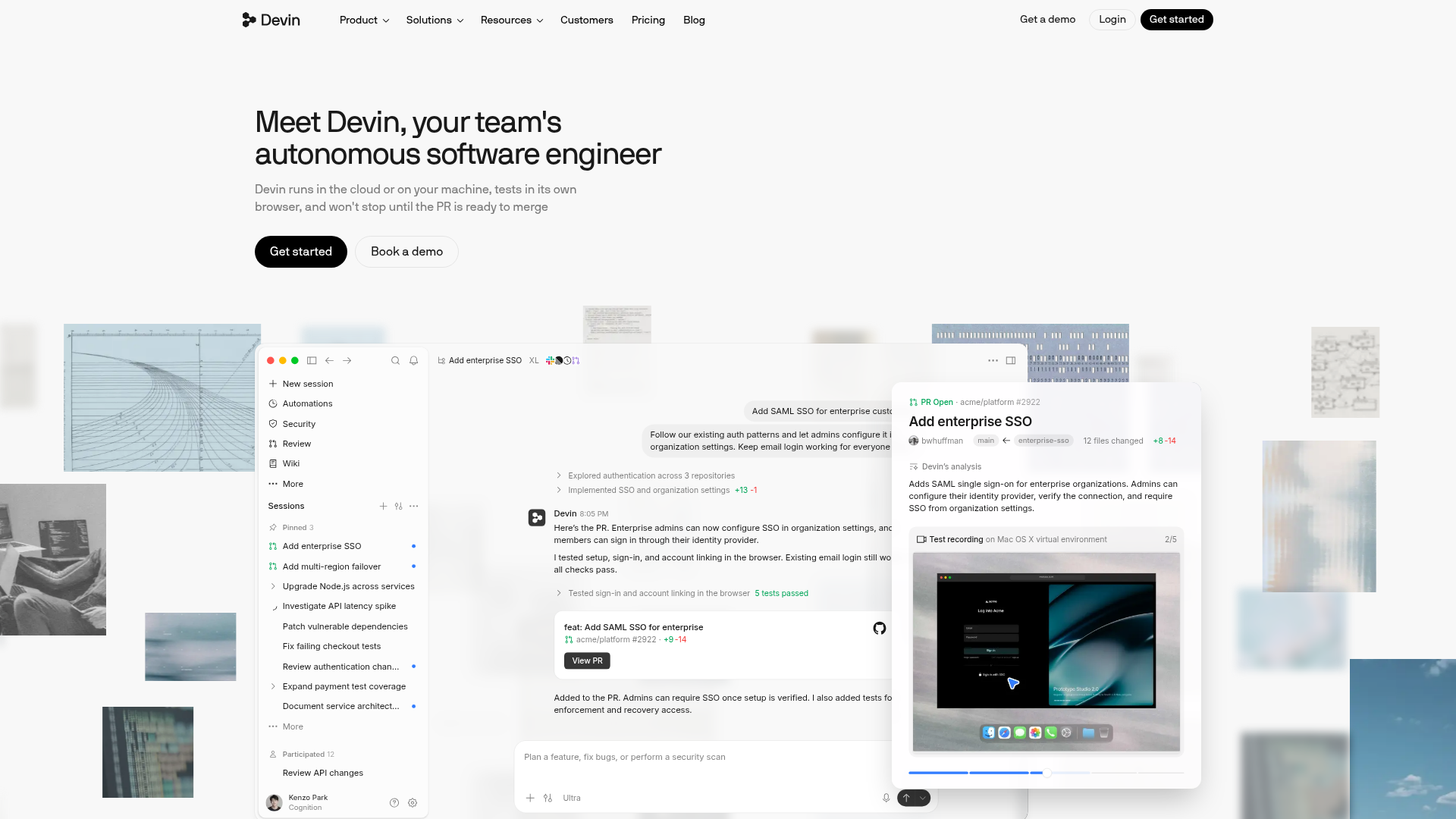The image size is (1456, 819).
Task: Click the 'enterprise-sso' branch tag
Action: [1043, 441]
